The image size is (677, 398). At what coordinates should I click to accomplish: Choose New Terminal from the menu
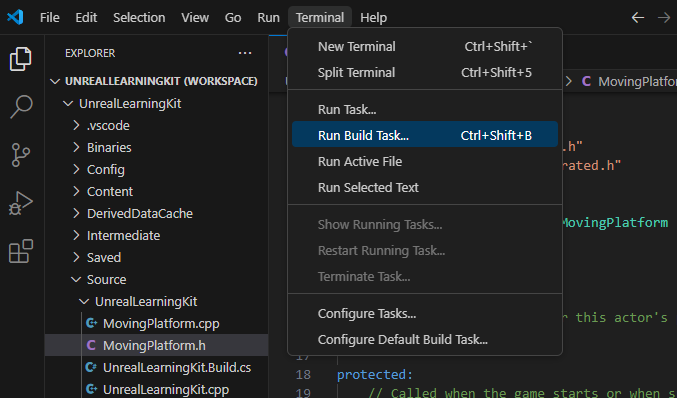click(x=425, y=47)
